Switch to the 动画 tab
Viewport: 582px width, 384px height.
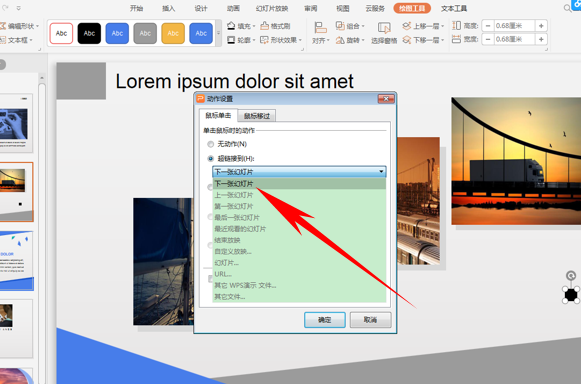point(233,8)
